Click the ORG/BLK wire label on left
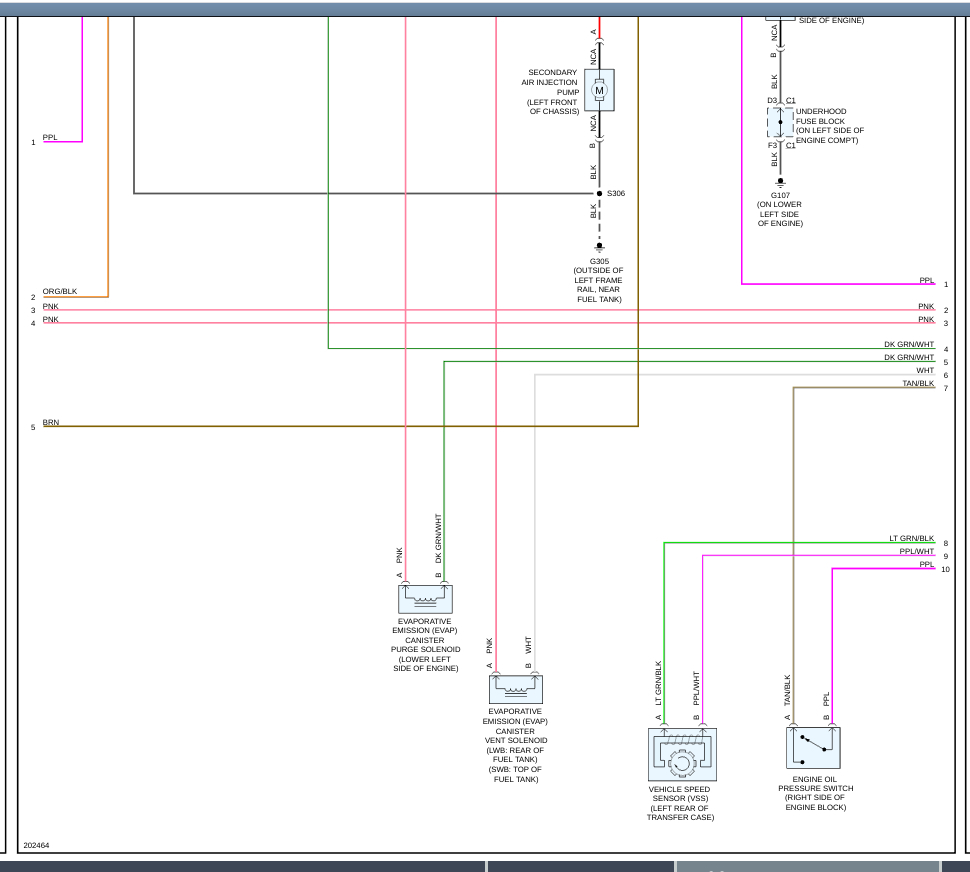Screen dimensions: 970x872 (59, 292)
